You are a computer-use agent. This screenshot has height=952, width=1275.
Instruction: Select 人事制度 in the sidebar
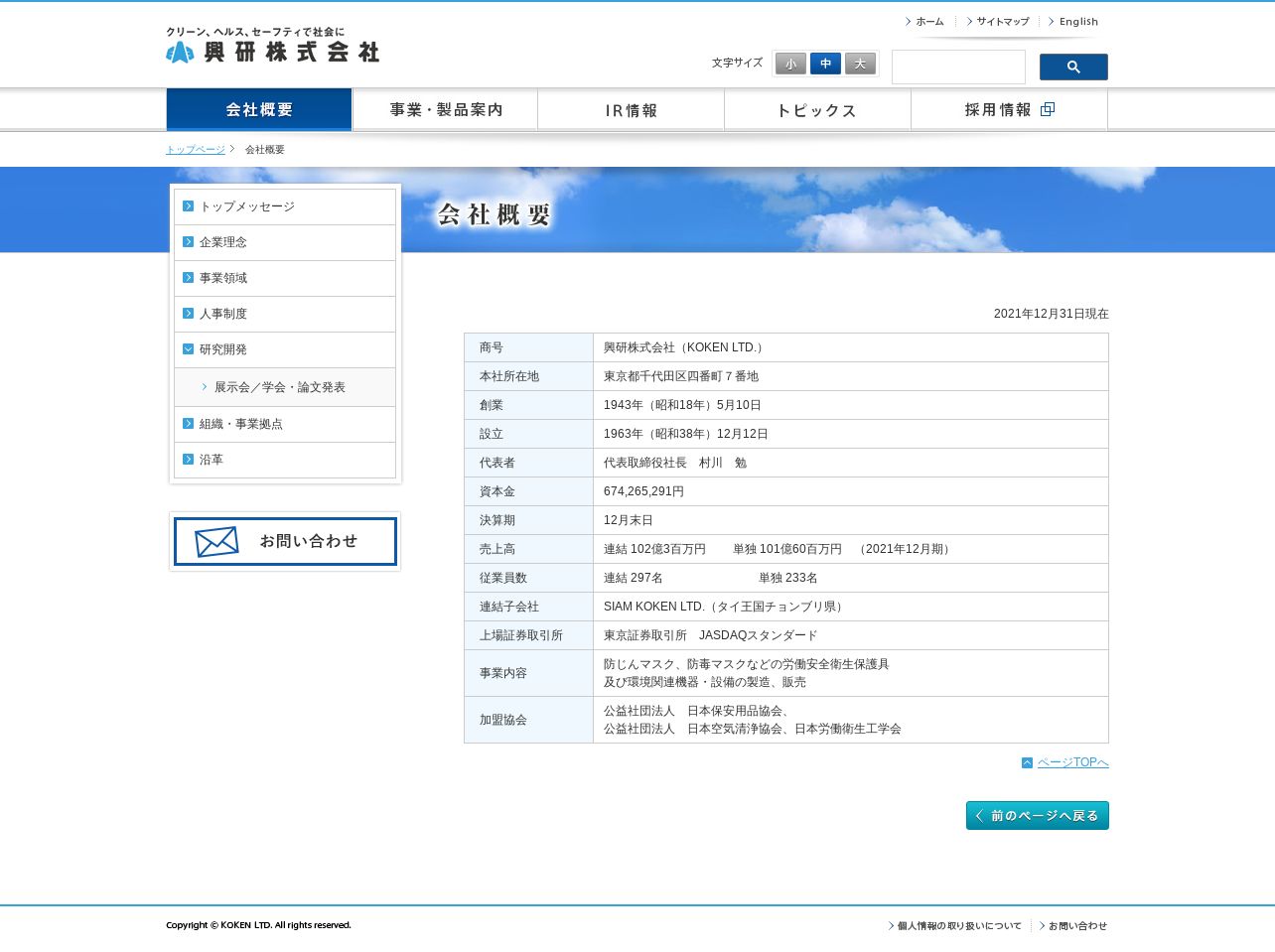pos(285,314)
